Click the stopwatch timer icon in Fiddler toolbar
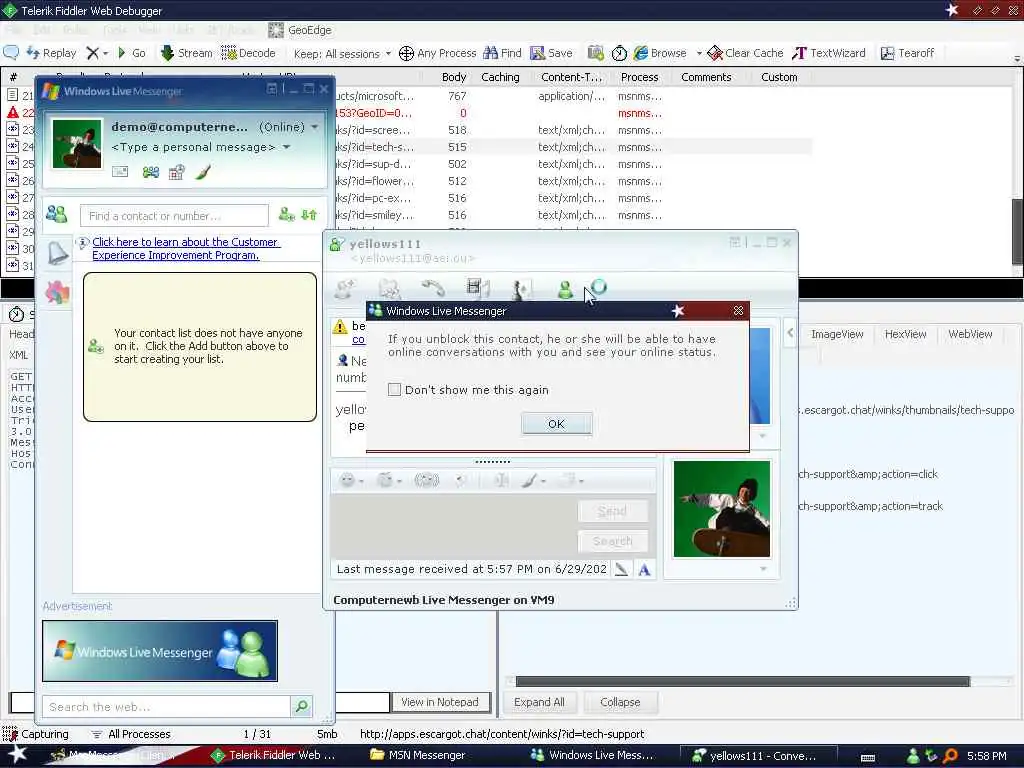Image resolution: width=1024 pixels, height=768 pixels. click(x=619, y=53)
